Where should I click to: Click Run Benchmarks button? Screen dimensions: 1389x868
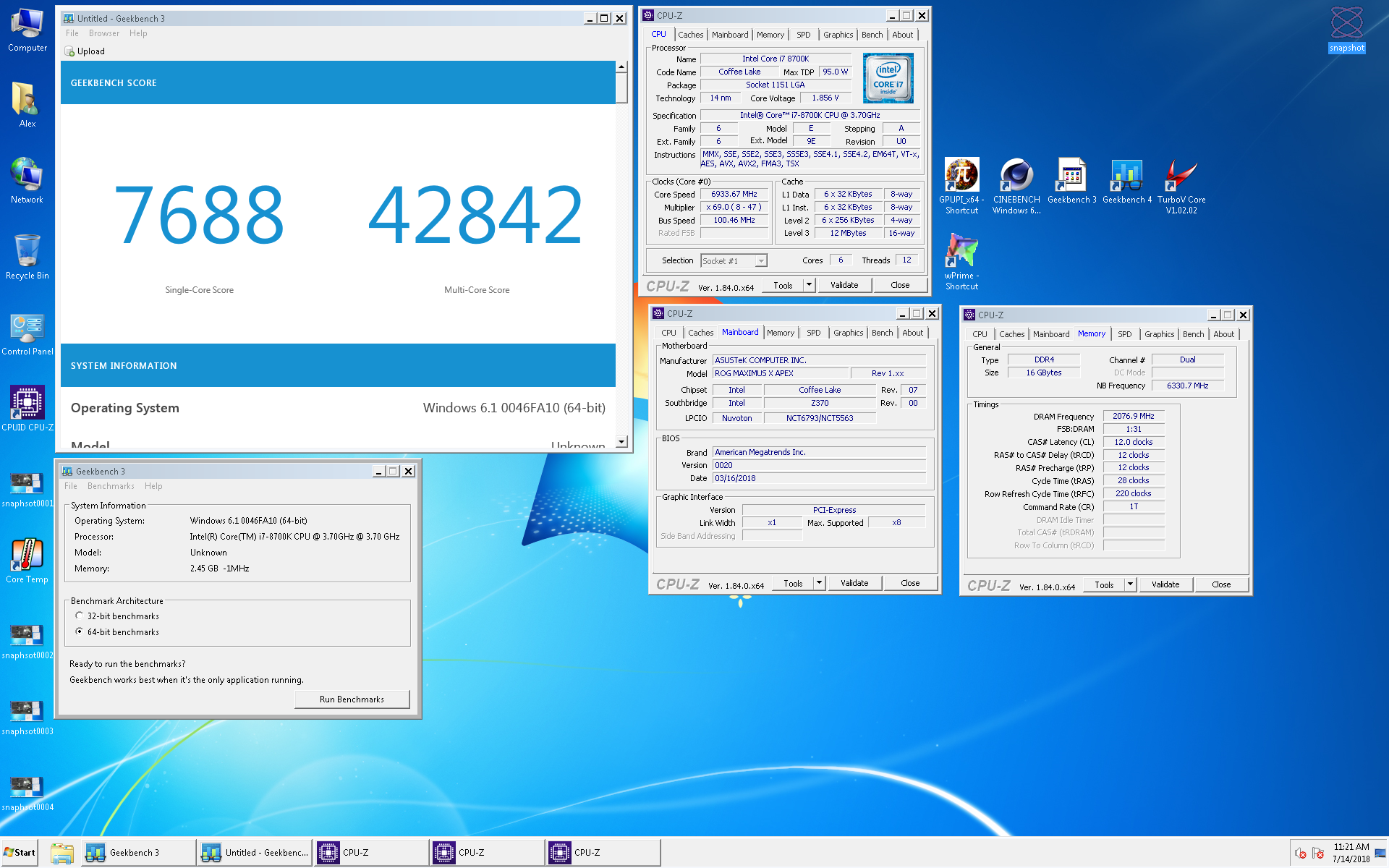[x=352, y=699]
